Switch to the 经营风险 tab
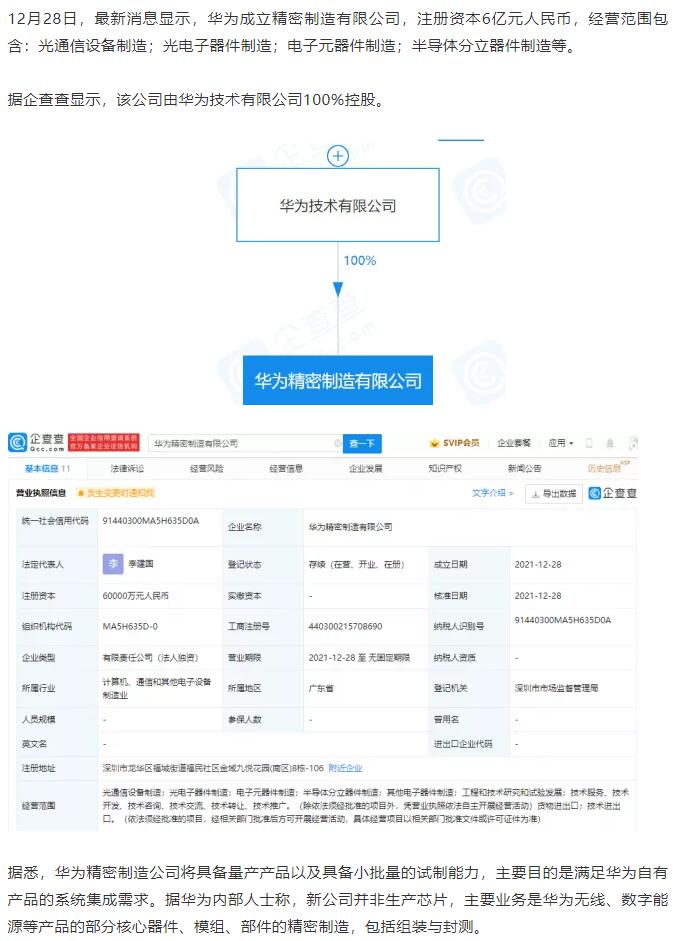 207,468
